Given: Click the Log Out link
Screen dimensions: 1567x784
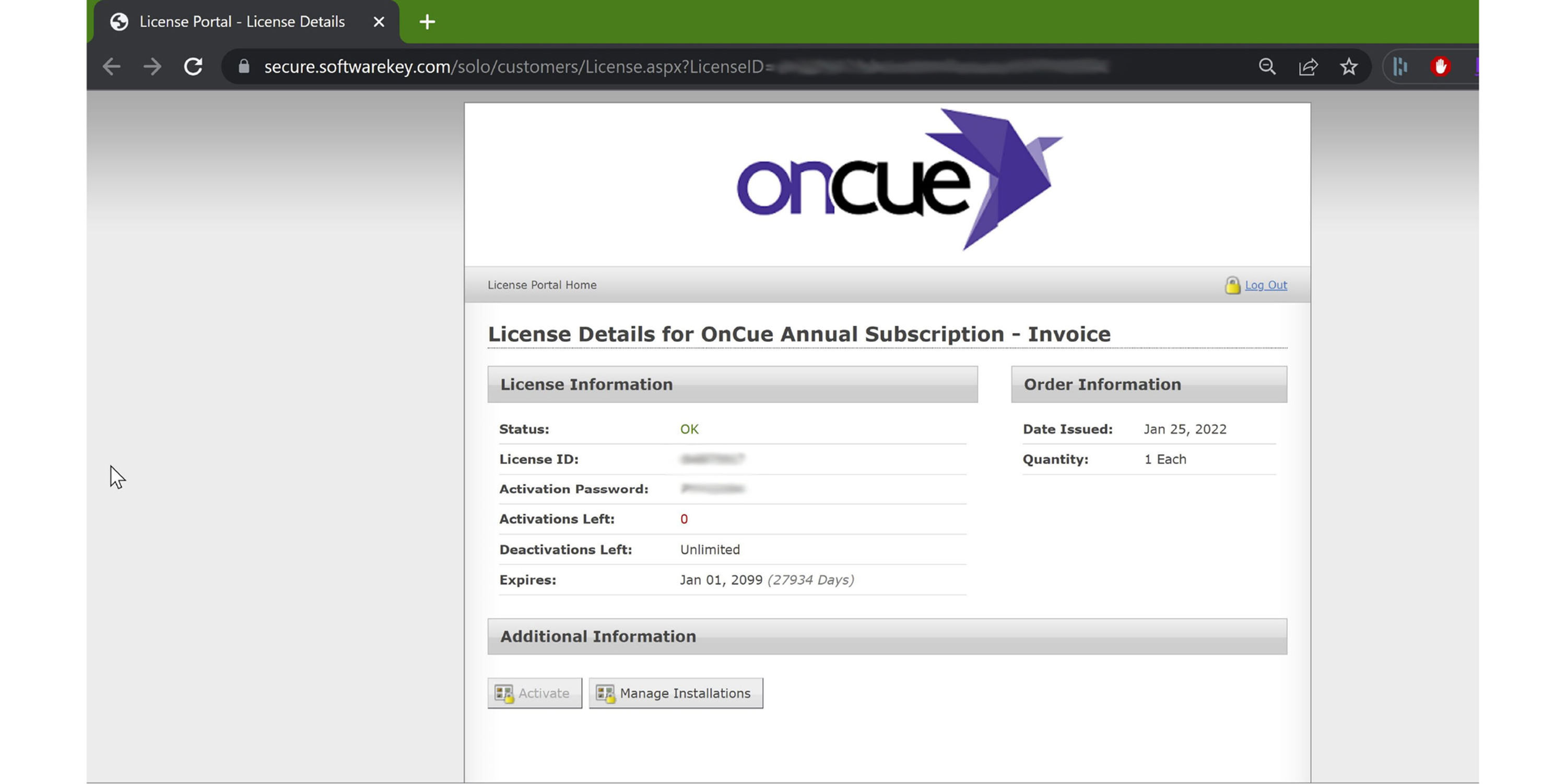Looking at the screenshot, I should click(1265, 284).
